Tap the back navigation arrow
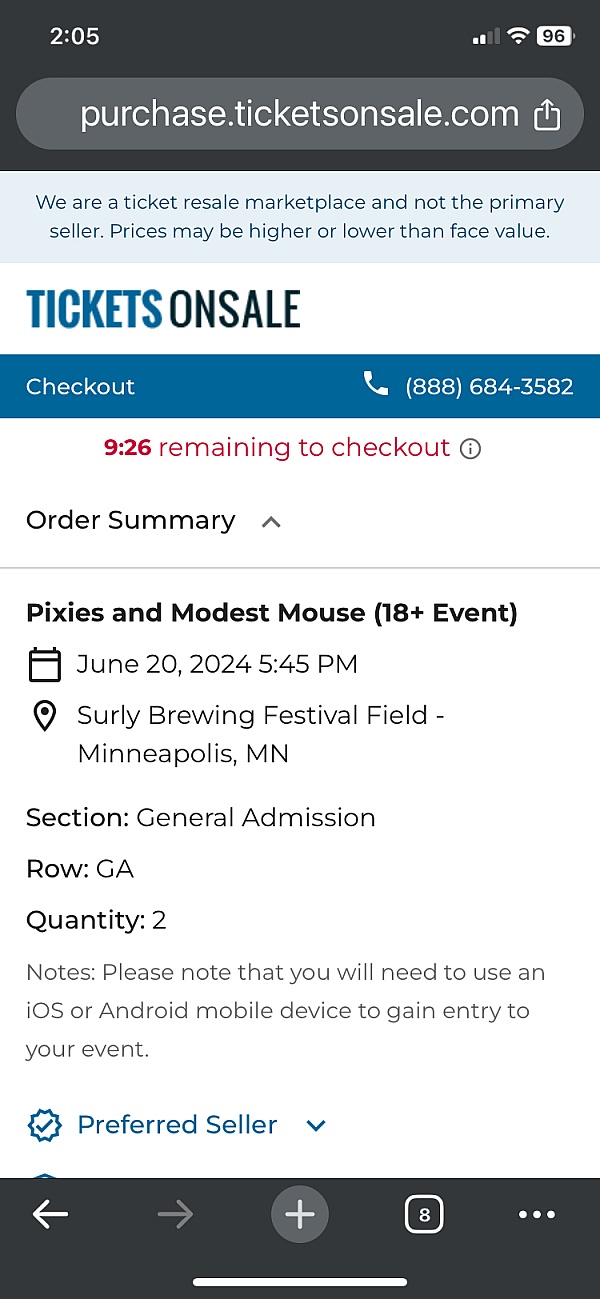The height and width of the screenshot is (1299, 600). (50, 1214)
